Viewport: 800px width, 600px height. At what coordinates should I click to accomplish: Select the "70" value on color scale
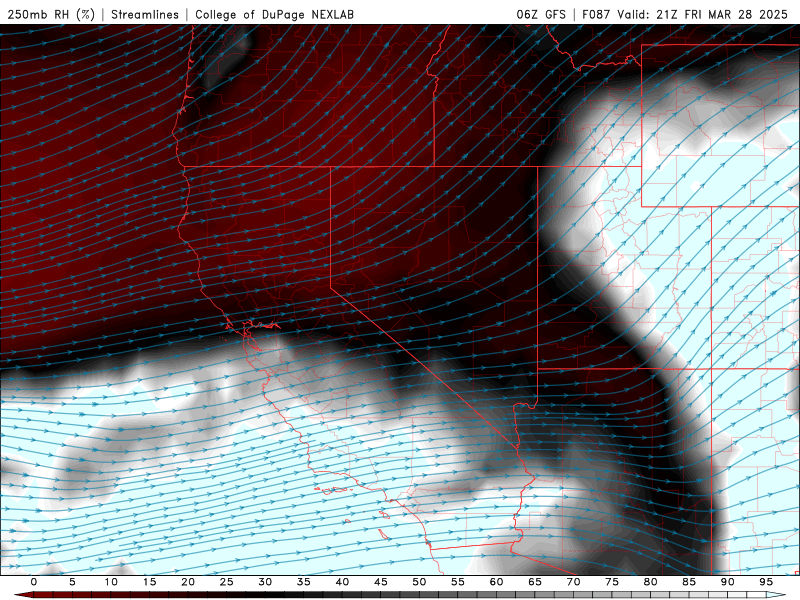[573, 582]
